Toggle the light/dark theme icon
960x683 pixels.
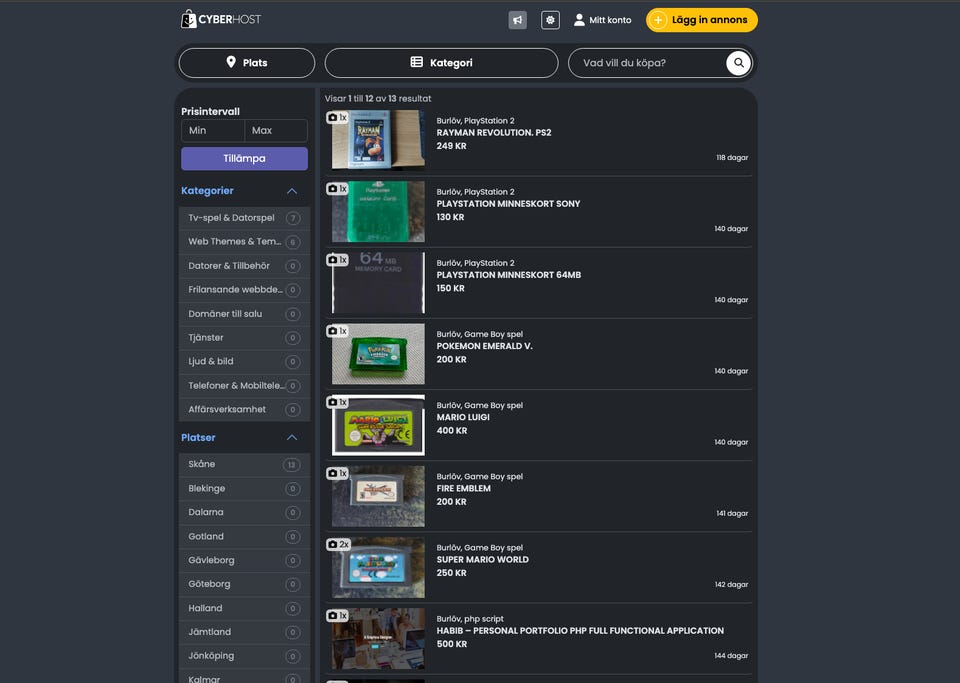pyautogui.click(x=550, y=20)
